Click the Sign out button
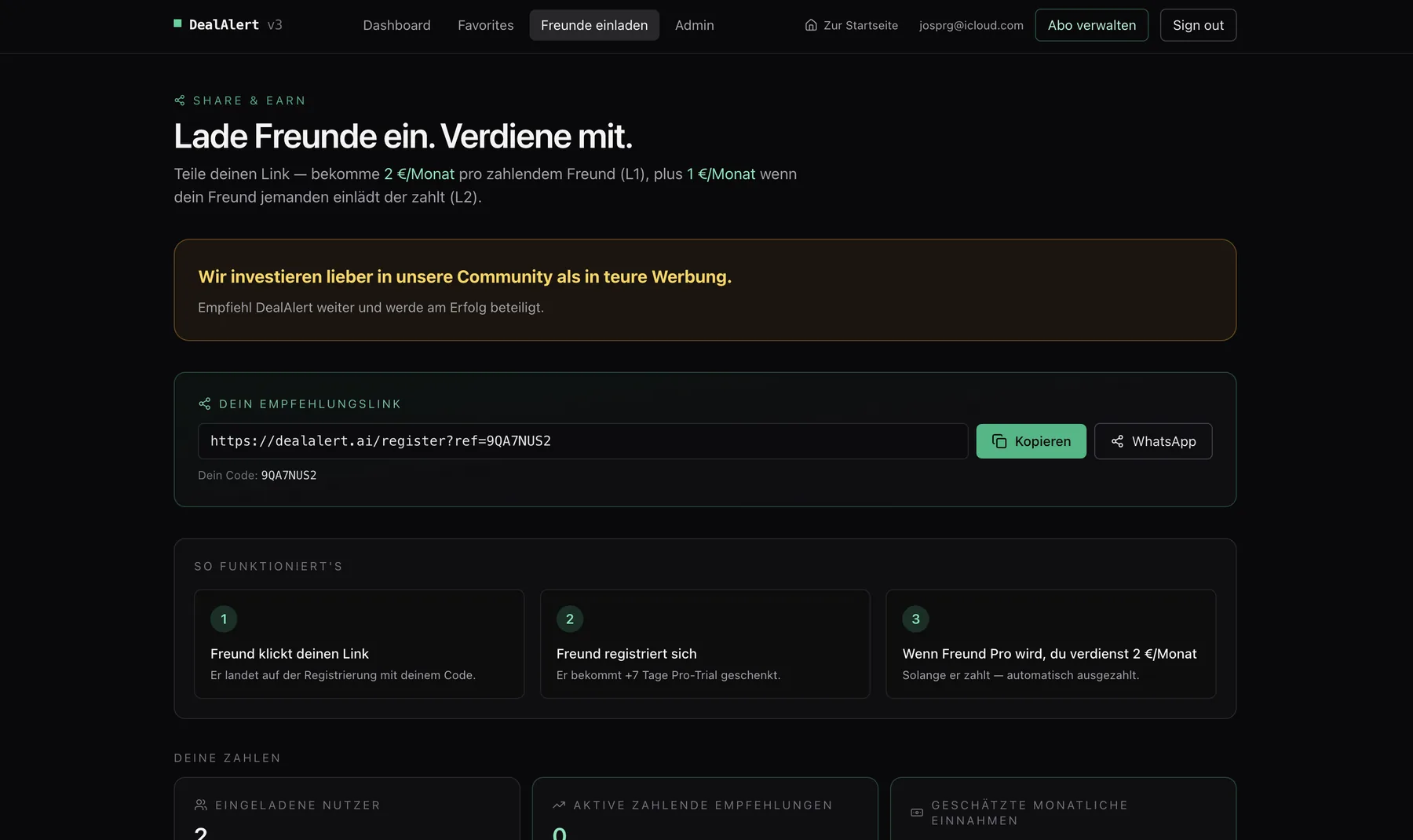 [x=1198, y=25]
